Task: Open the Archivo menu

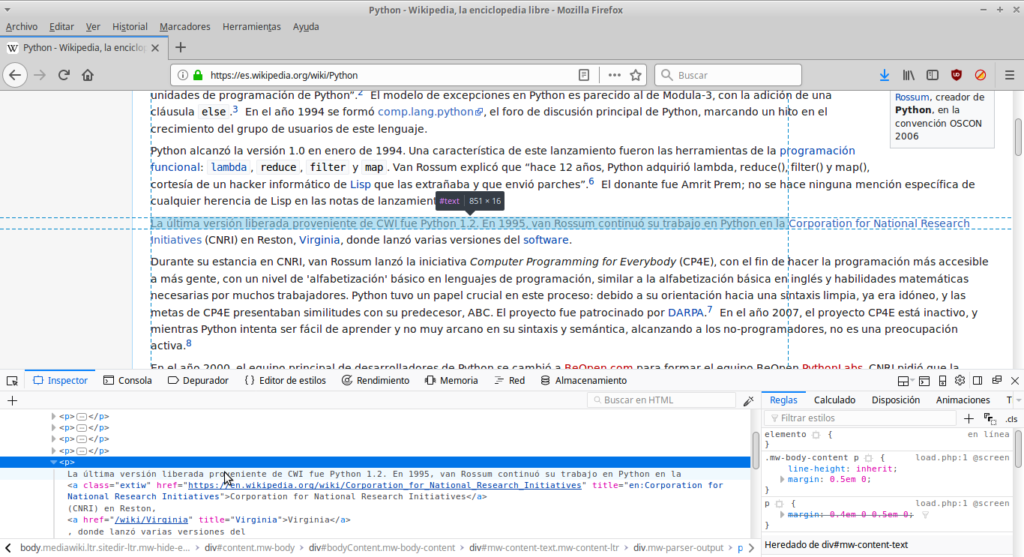Action: pos(22,27)
